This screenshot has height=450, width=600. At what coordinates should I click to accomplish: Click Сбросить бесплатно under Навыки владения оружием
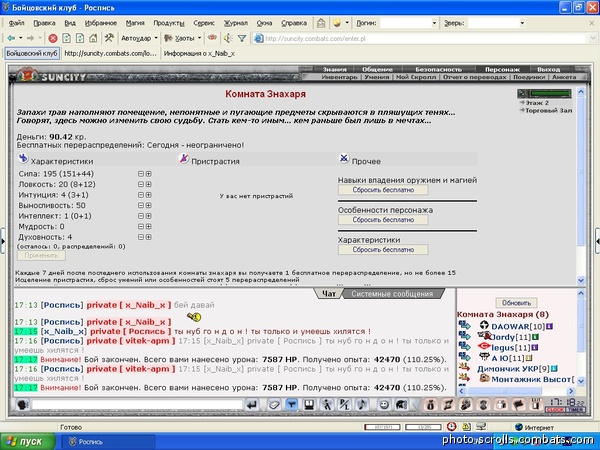[383, 190]
